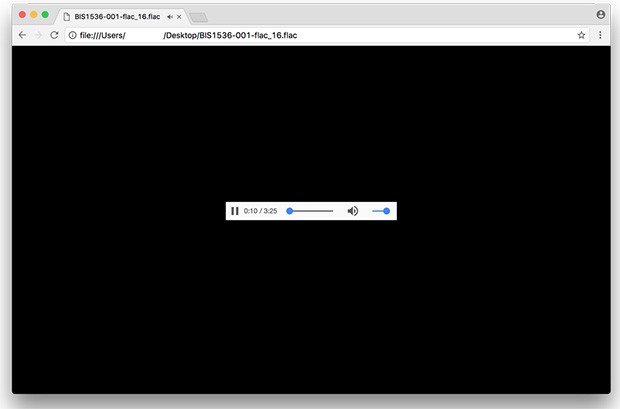Mute audio with the speaker icon
620x409 pixels.
[353, 211]
